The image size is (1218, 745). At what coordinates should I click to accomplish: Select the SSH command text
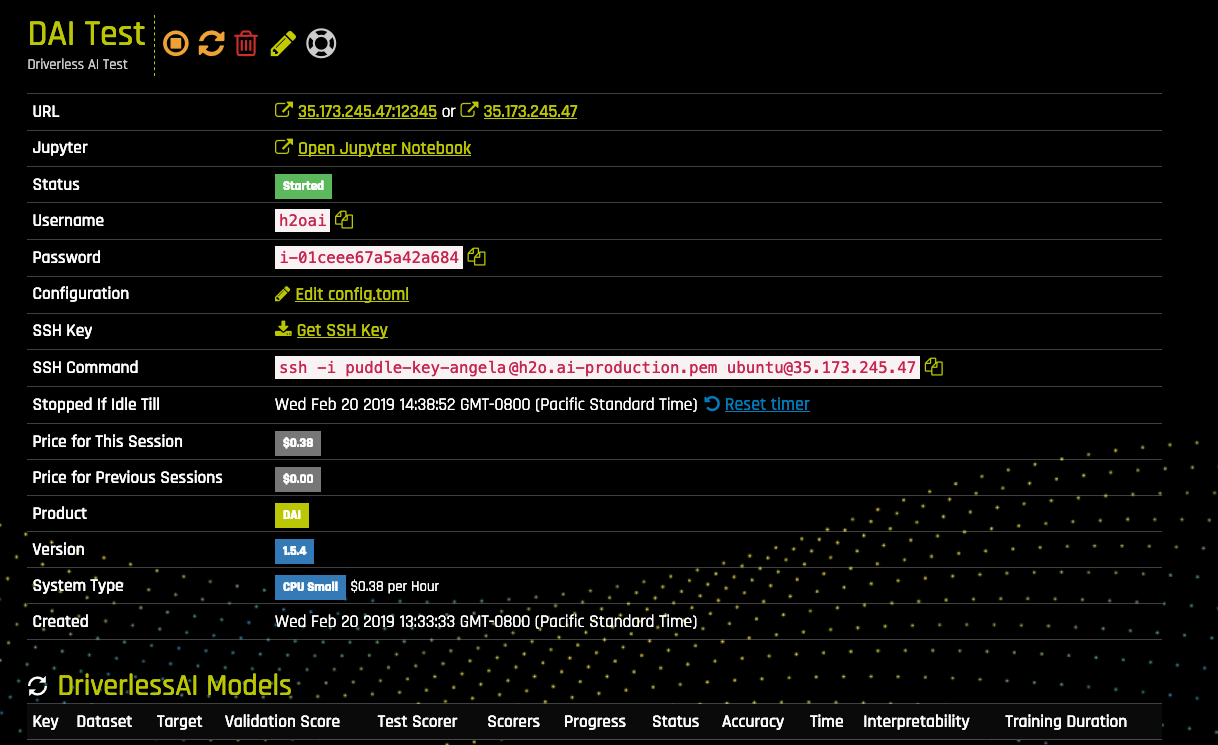click(x=598, y=367)
